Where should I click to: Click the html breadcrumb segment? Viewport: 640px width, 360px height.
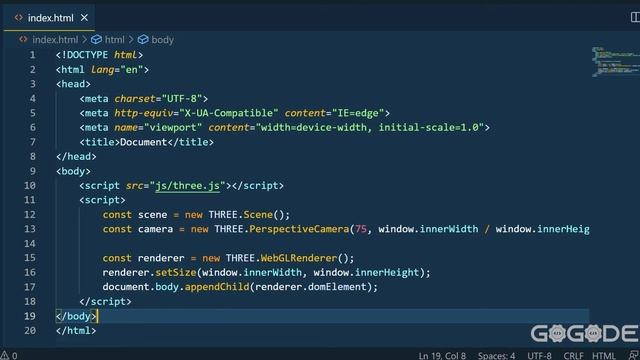[114, 40]
